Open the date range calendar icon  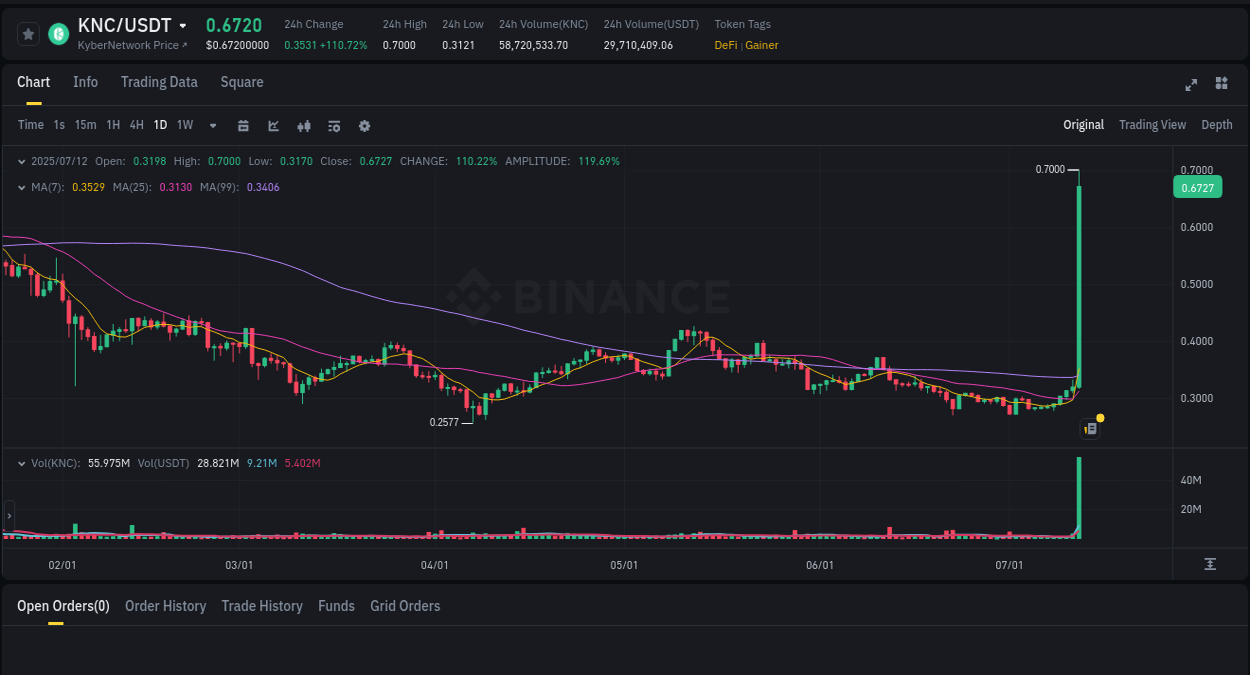tap(244, 125)
